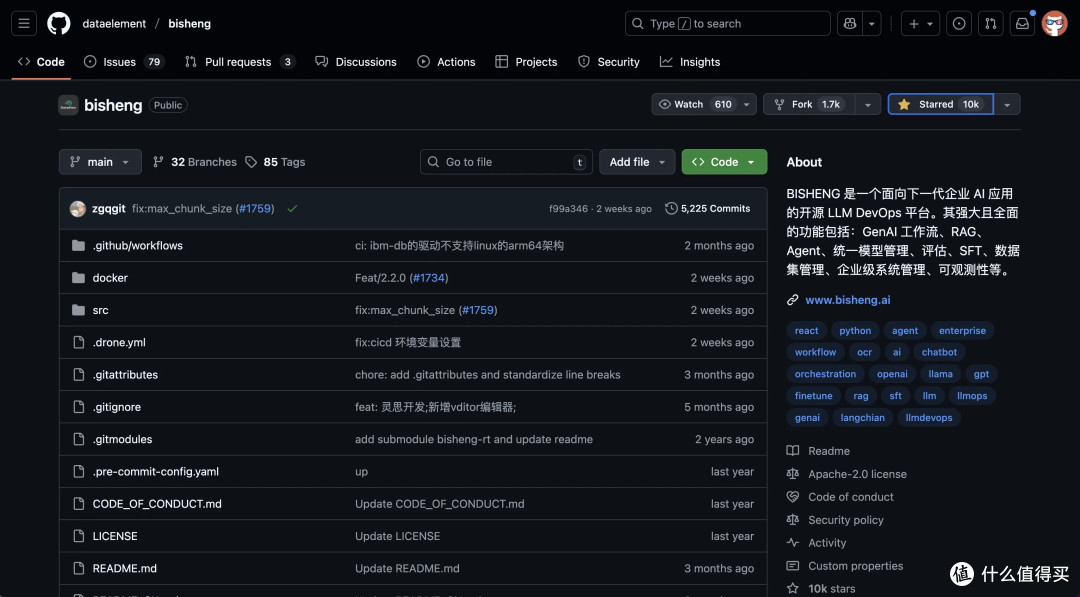Open the main branch selector dropdown
Viewport: 1080px width, 597px height.
pyautogui.click(x=100, y=162)
